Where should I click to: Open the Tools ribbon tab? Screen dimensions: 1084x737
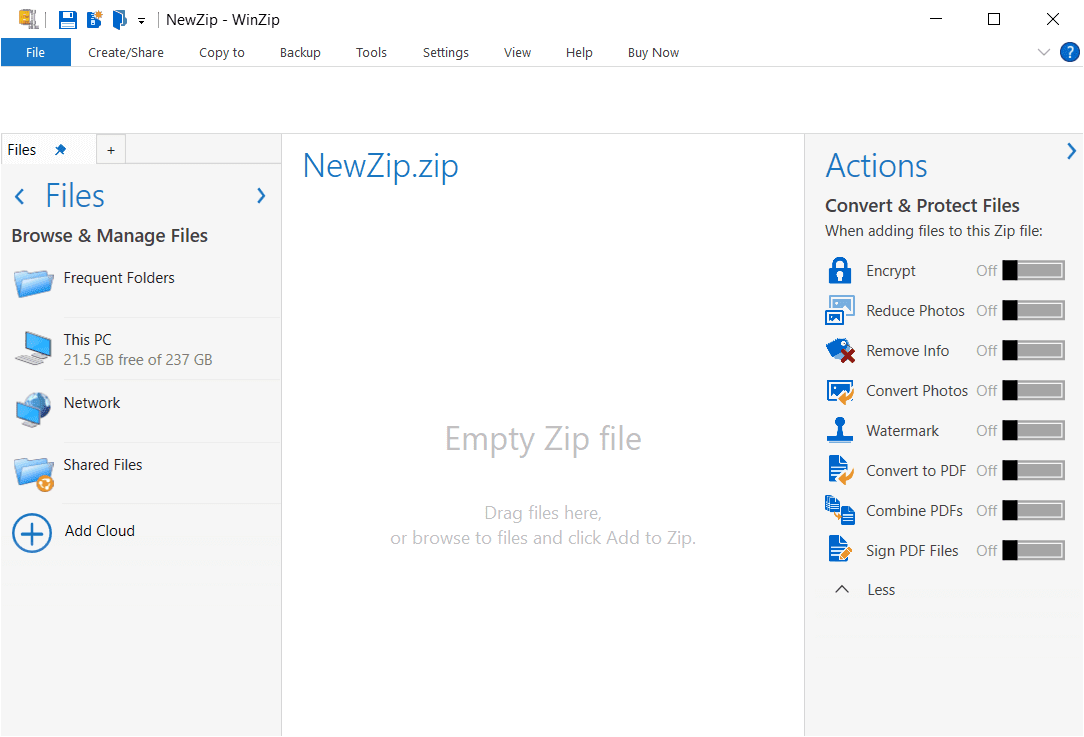click(x=371, y=53)
